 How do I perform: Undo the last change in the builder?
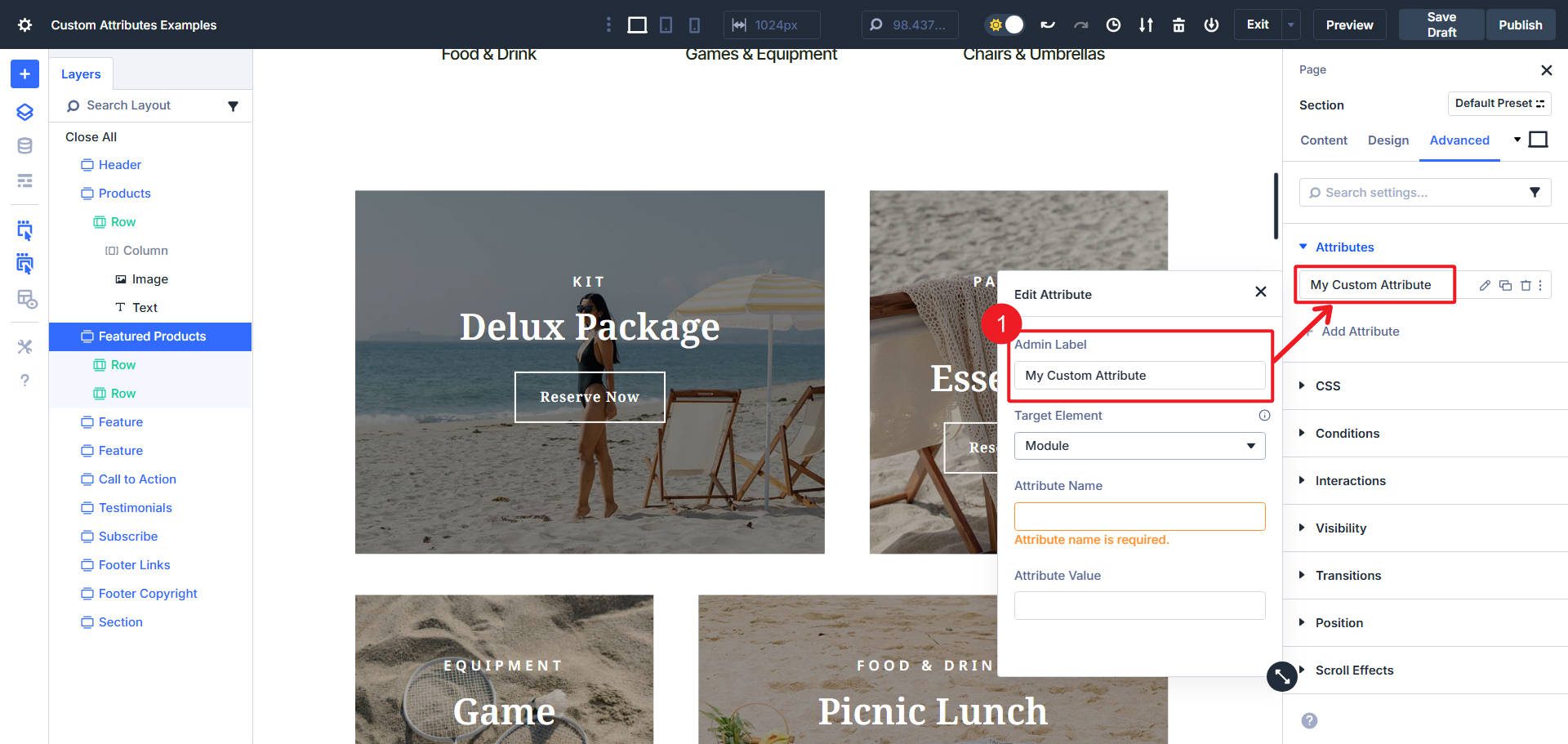pyautogui.click(x=1048, y=25)
